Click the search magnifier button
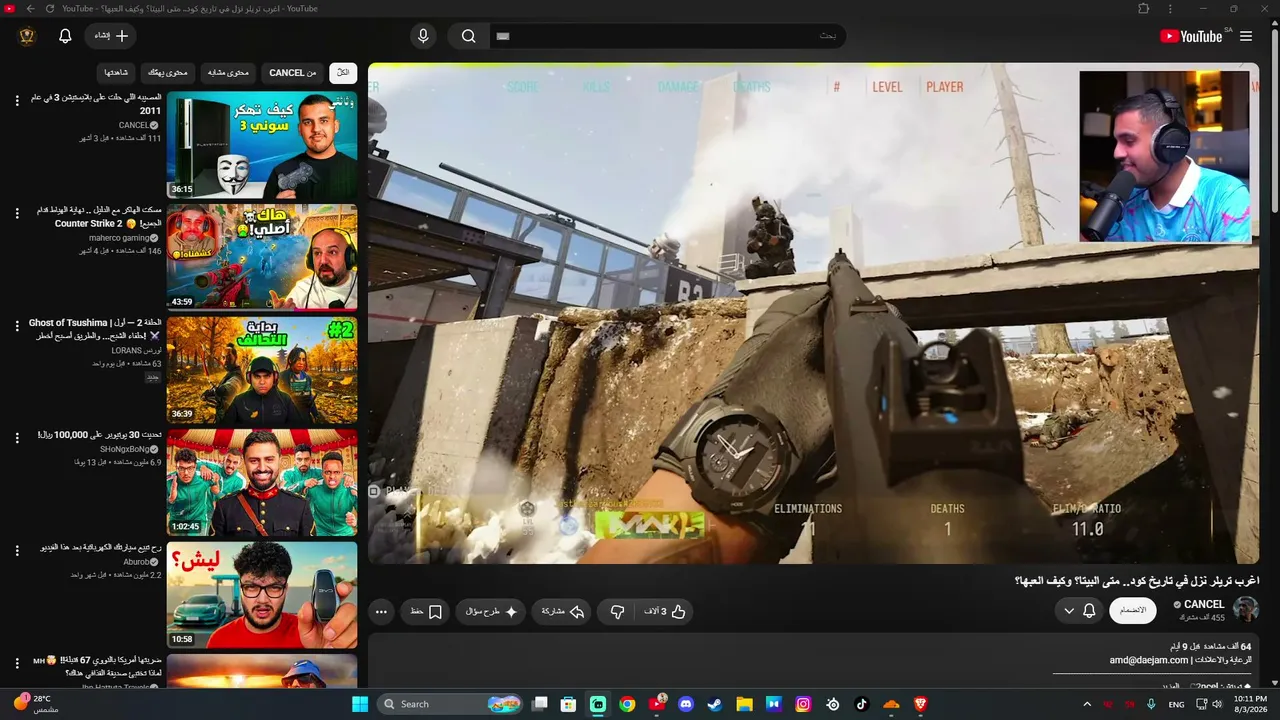Screen dimensions: 1280x720 pyautogui.click(x=469, y=36)
